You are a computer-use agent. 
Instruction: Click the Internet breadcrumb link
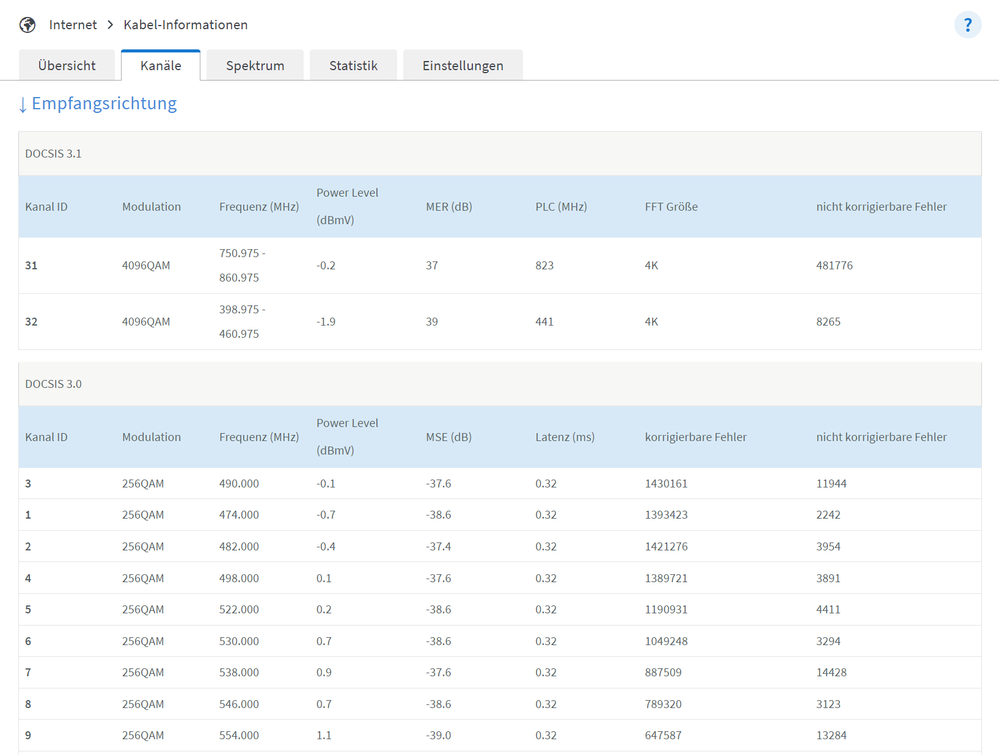tap(73, 25)
